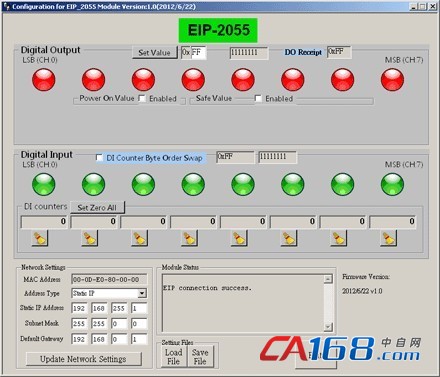Click first octet of Subnet Mask
440x377 pixels.
coord(79,323)
